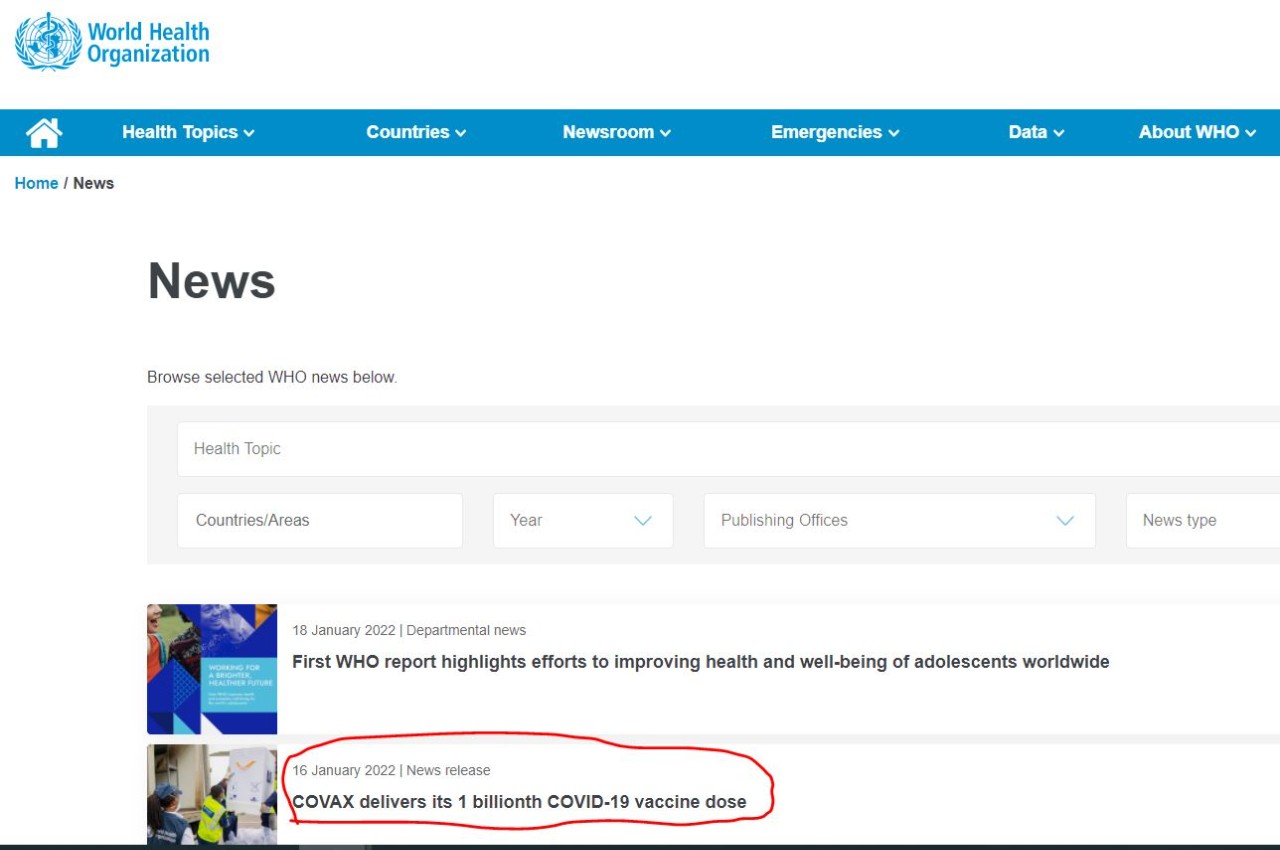Image resolution: width=1280 pixels, height=850 pixels.
Task: Click the COVAX vaccine delivery thumbnail
Action: [212, 796]
